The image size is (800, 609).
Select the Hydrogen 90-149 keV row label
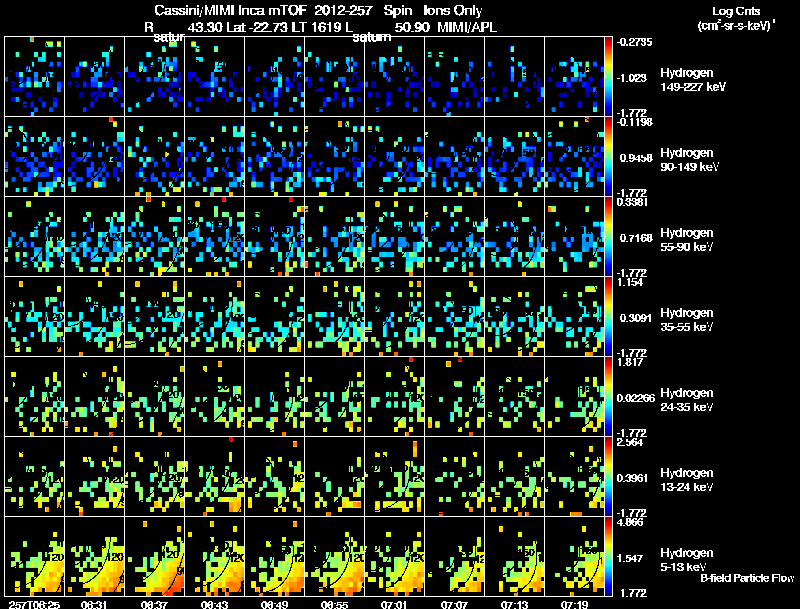690,160
